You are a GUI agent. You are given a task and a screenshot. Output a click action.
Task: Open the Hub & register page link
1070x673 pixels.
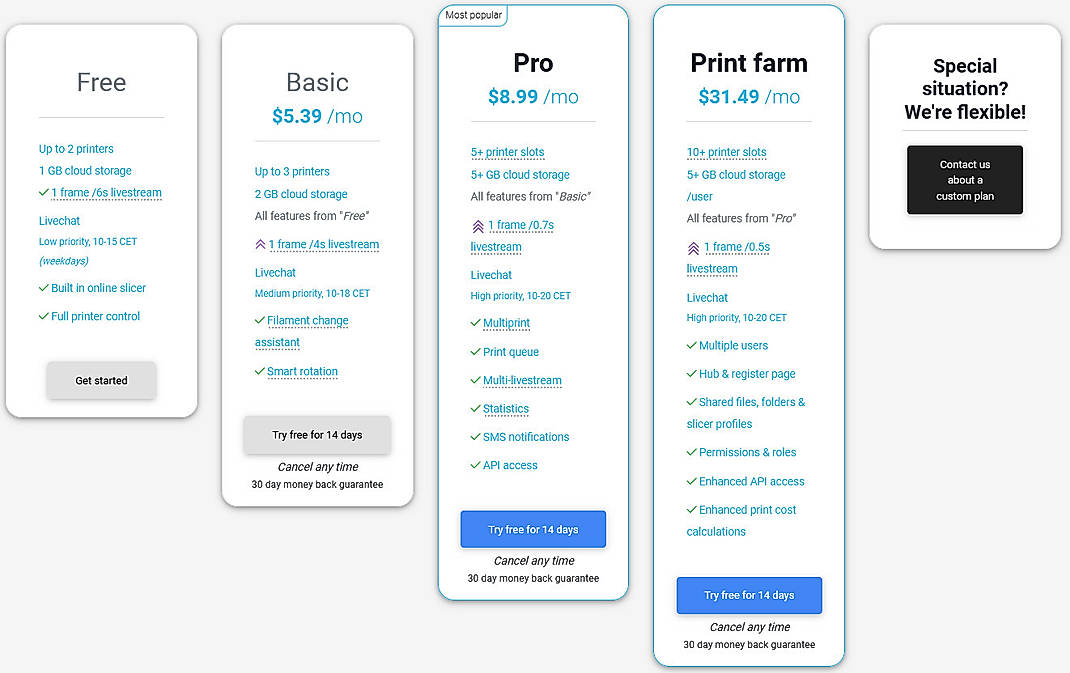[x=745, y=373]
